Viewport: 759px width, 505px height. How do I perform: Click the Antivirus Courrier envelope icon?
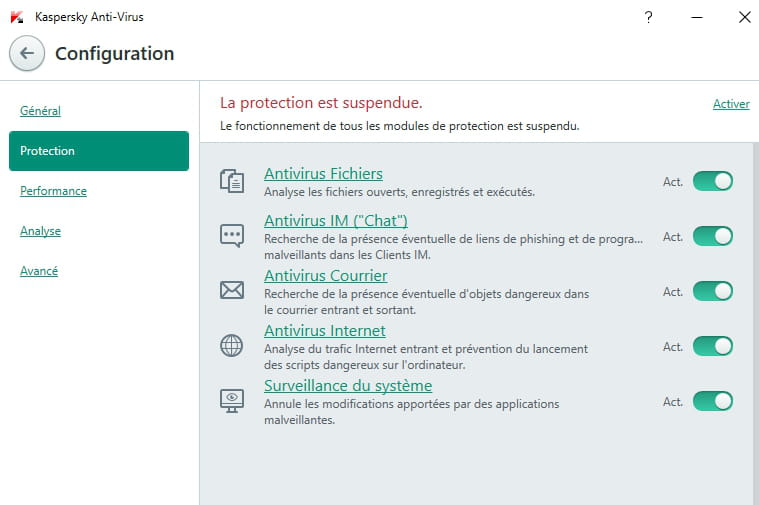232,291
